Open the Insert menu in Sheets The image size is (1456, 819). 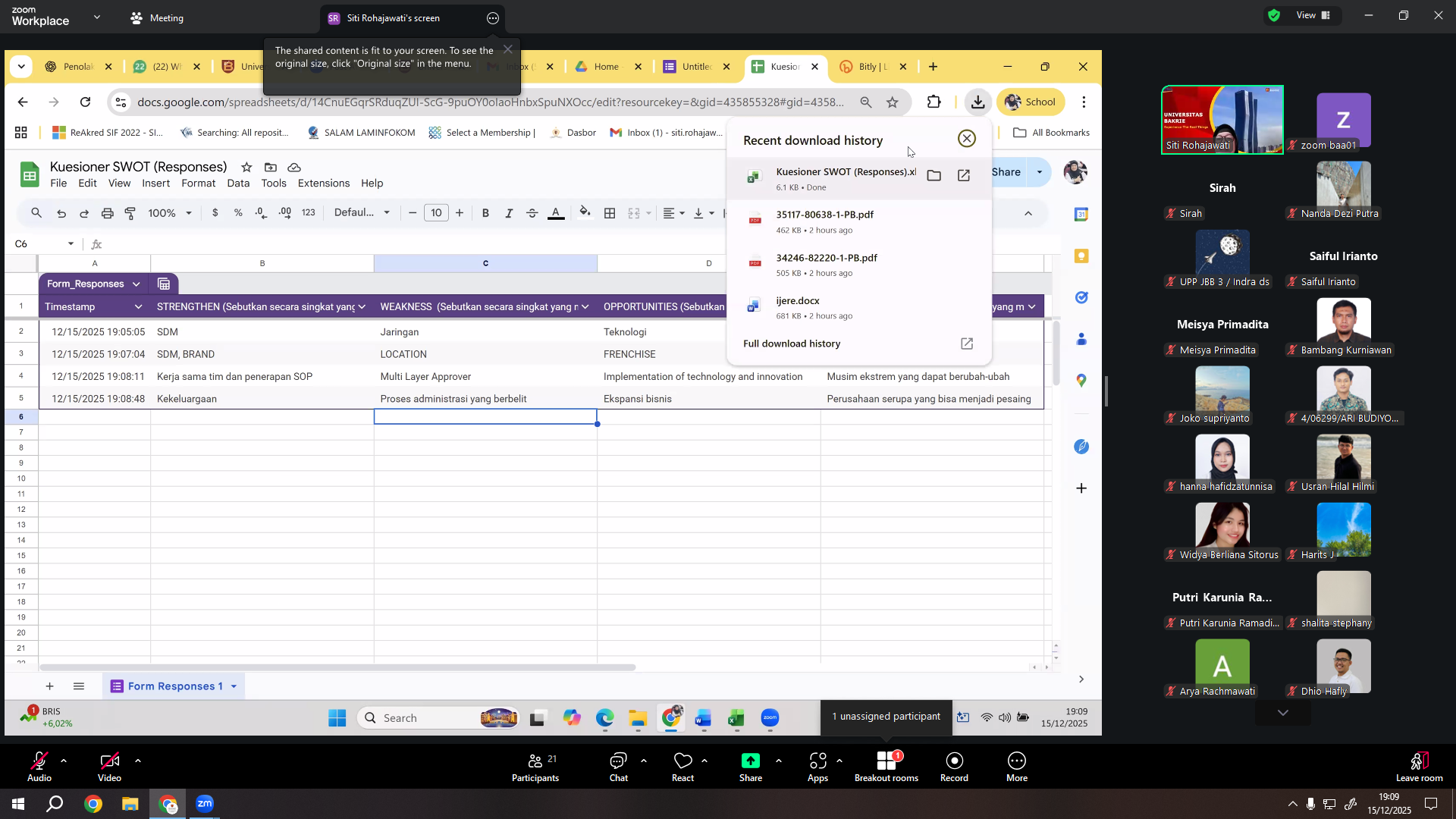(x=155, y=184)
